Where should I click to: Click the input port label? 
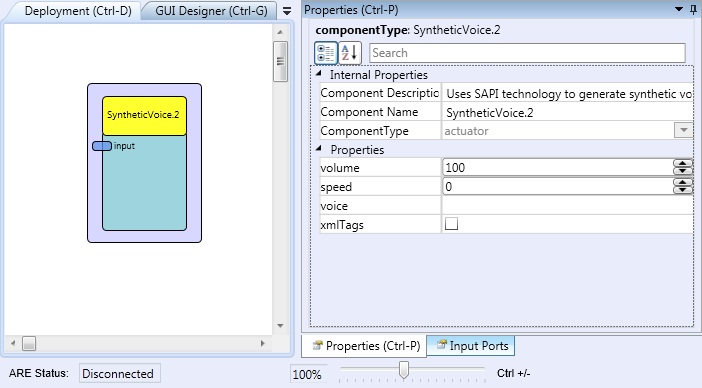[124, 146]
